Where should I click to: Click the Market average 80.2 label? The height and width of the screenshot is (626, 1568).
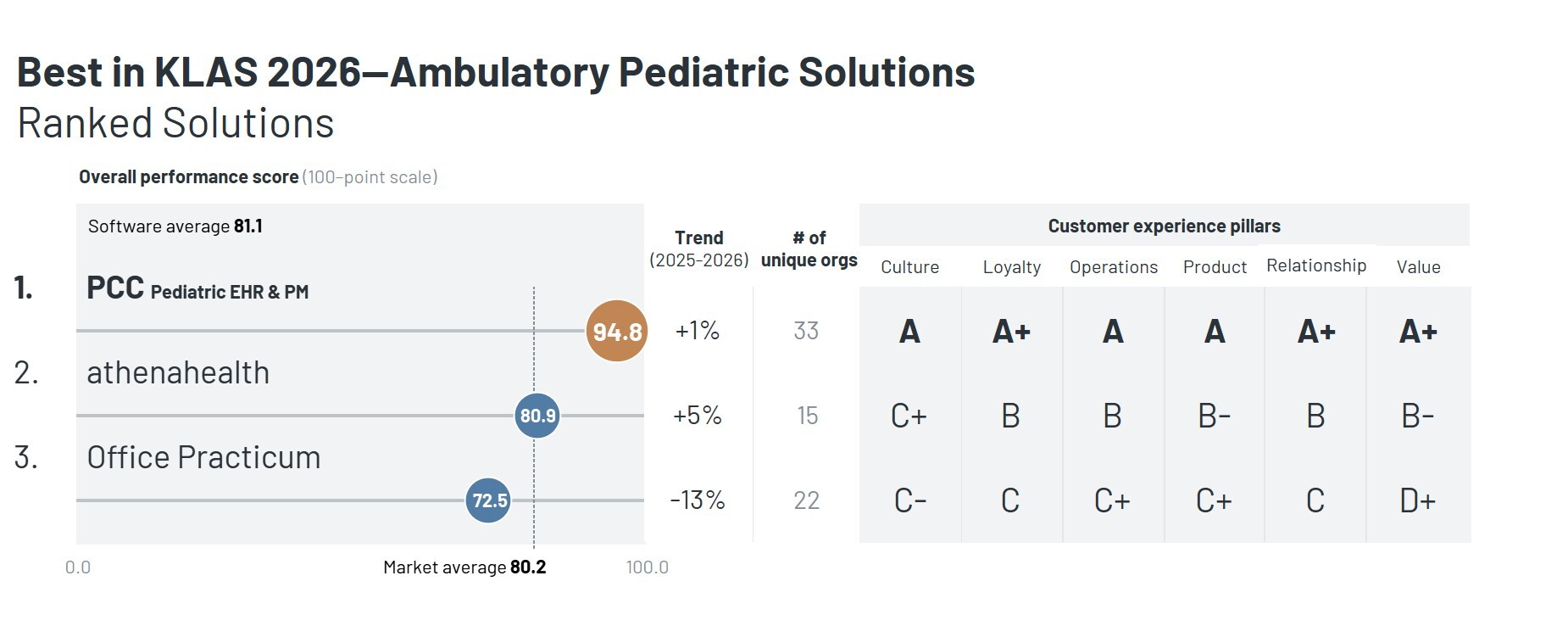click(464, 567)
